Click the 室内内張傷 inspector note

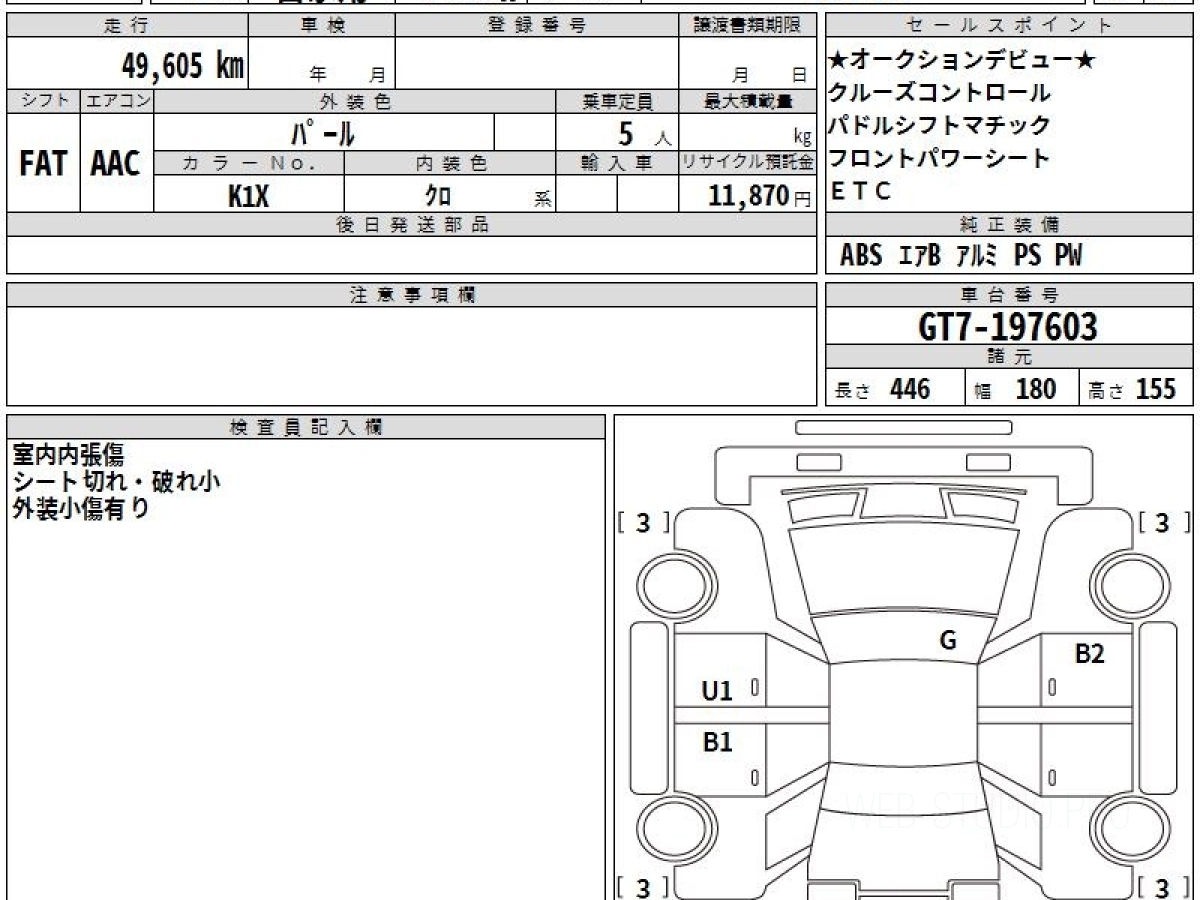coord(68,455)
